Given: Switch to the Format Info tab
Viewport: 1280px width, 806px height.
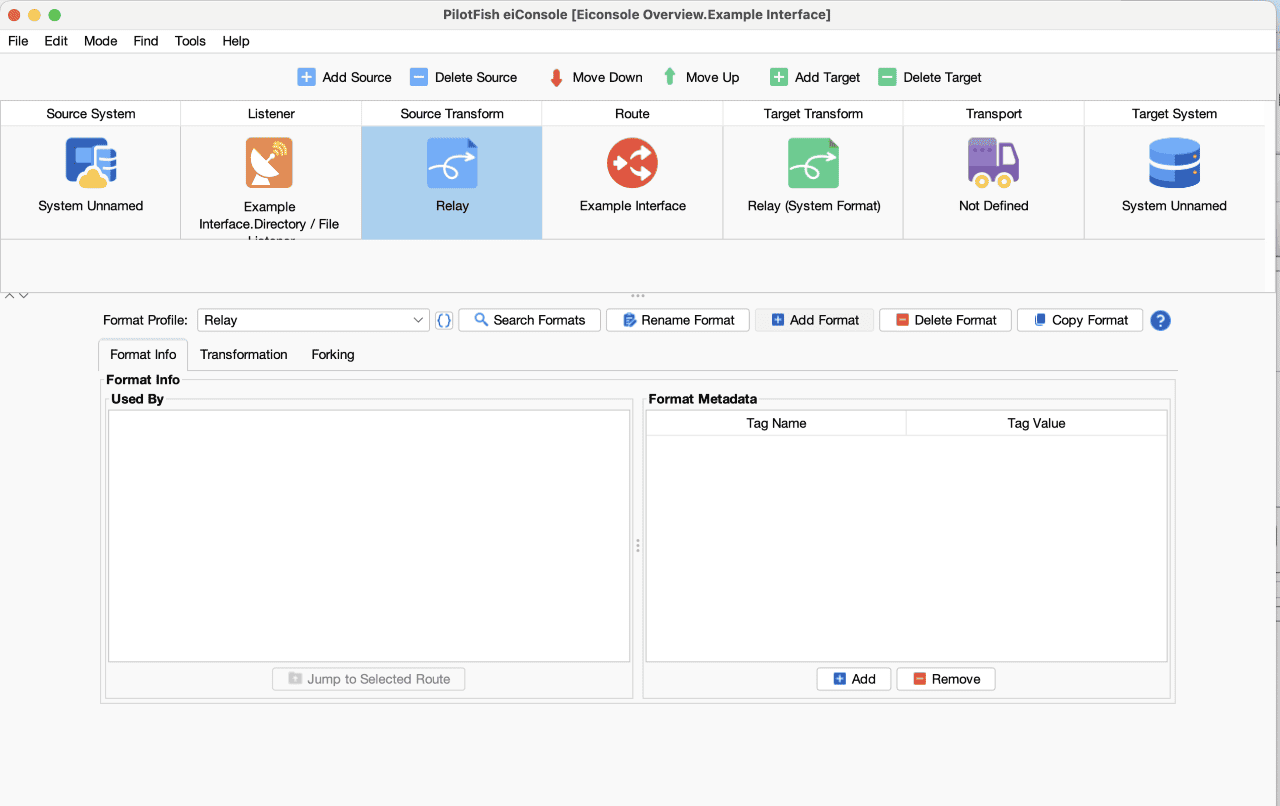Looking at the screenshot, I should pyautogui.click(x=143, y=355).
